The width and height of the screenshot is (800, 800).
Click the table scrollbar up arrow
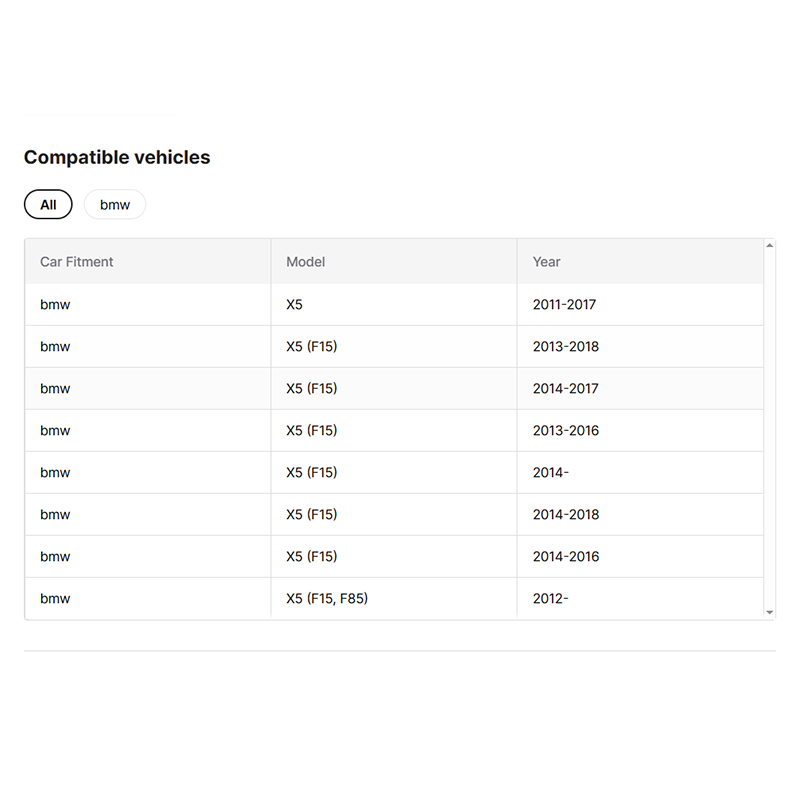pyautogui.click(x=769, y=246)
